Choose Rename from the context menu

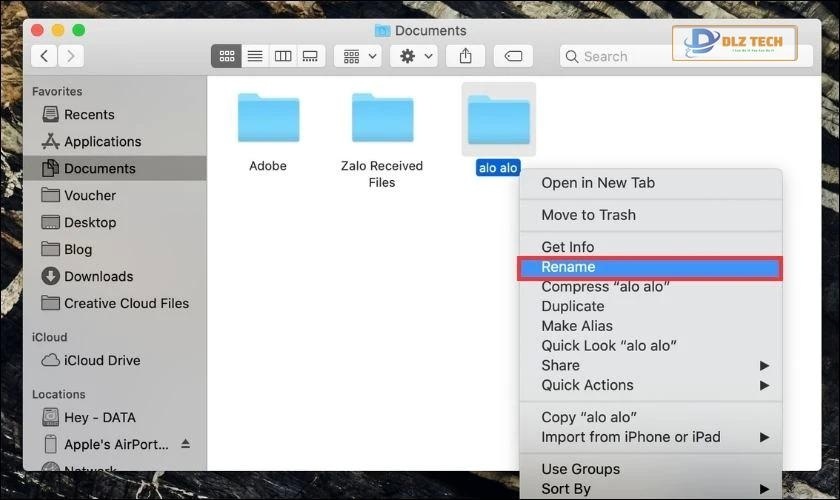coord(568,267)
